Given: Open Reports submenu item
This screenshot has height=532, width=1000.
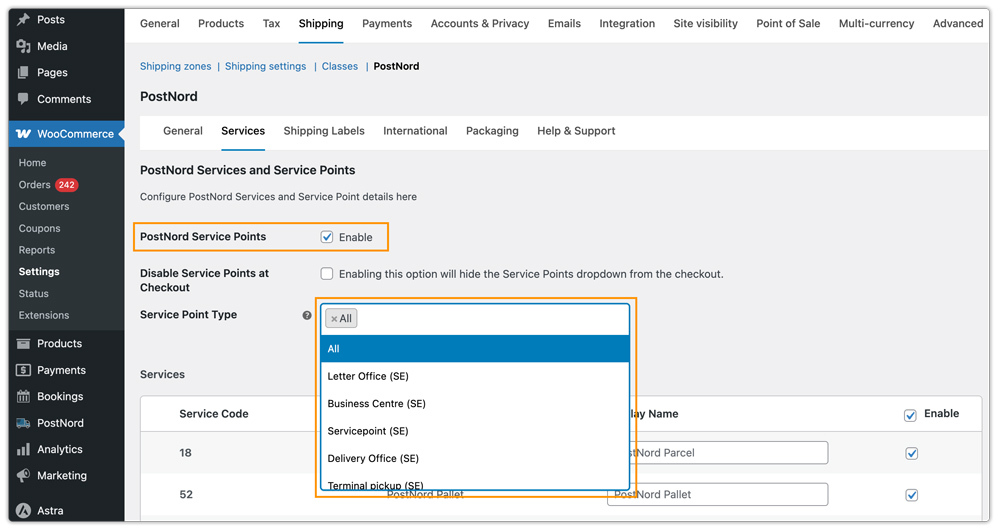Looking at the screenshot, I should click(37, 250).
